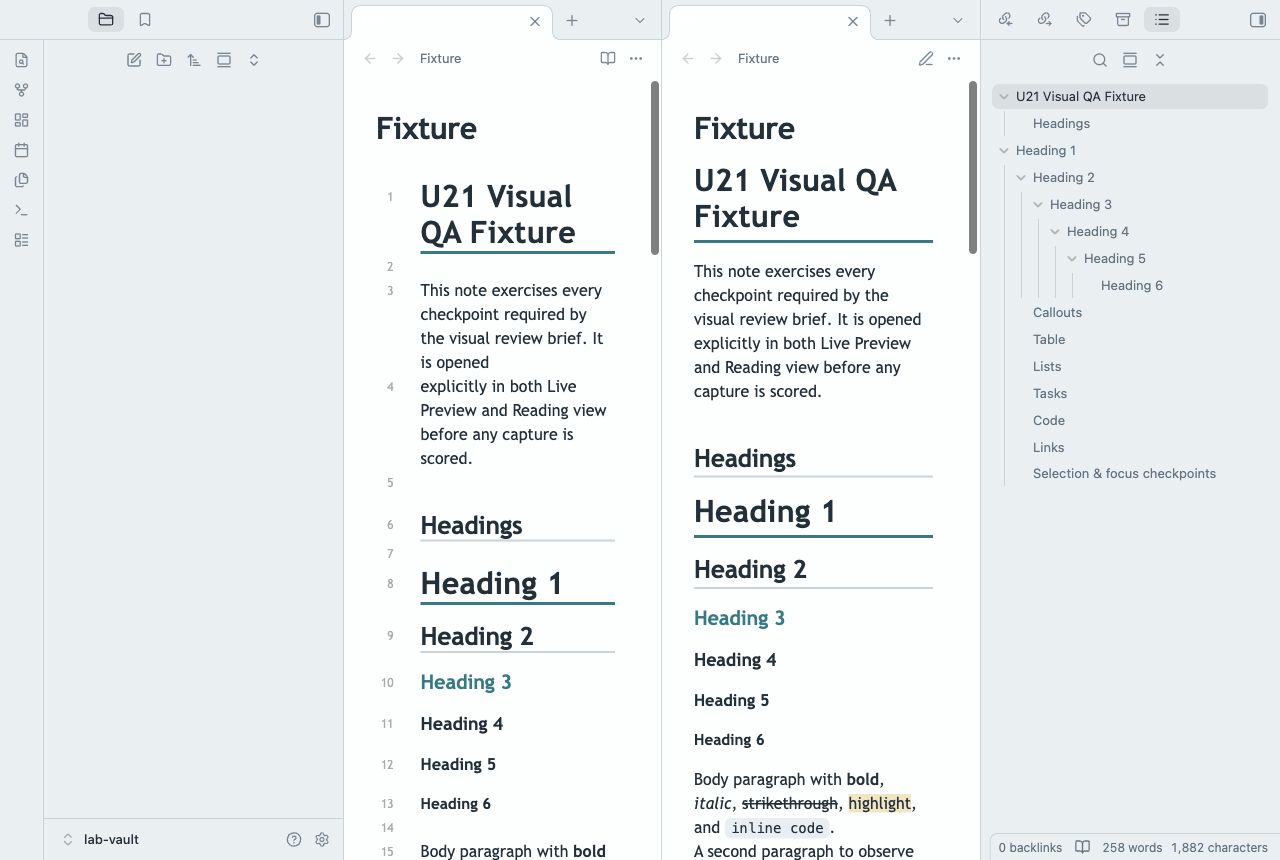Open the left pane tab list dropdown
This screenshot has height=860, width=1280.
pyautogui.click(x=640, y=20)
